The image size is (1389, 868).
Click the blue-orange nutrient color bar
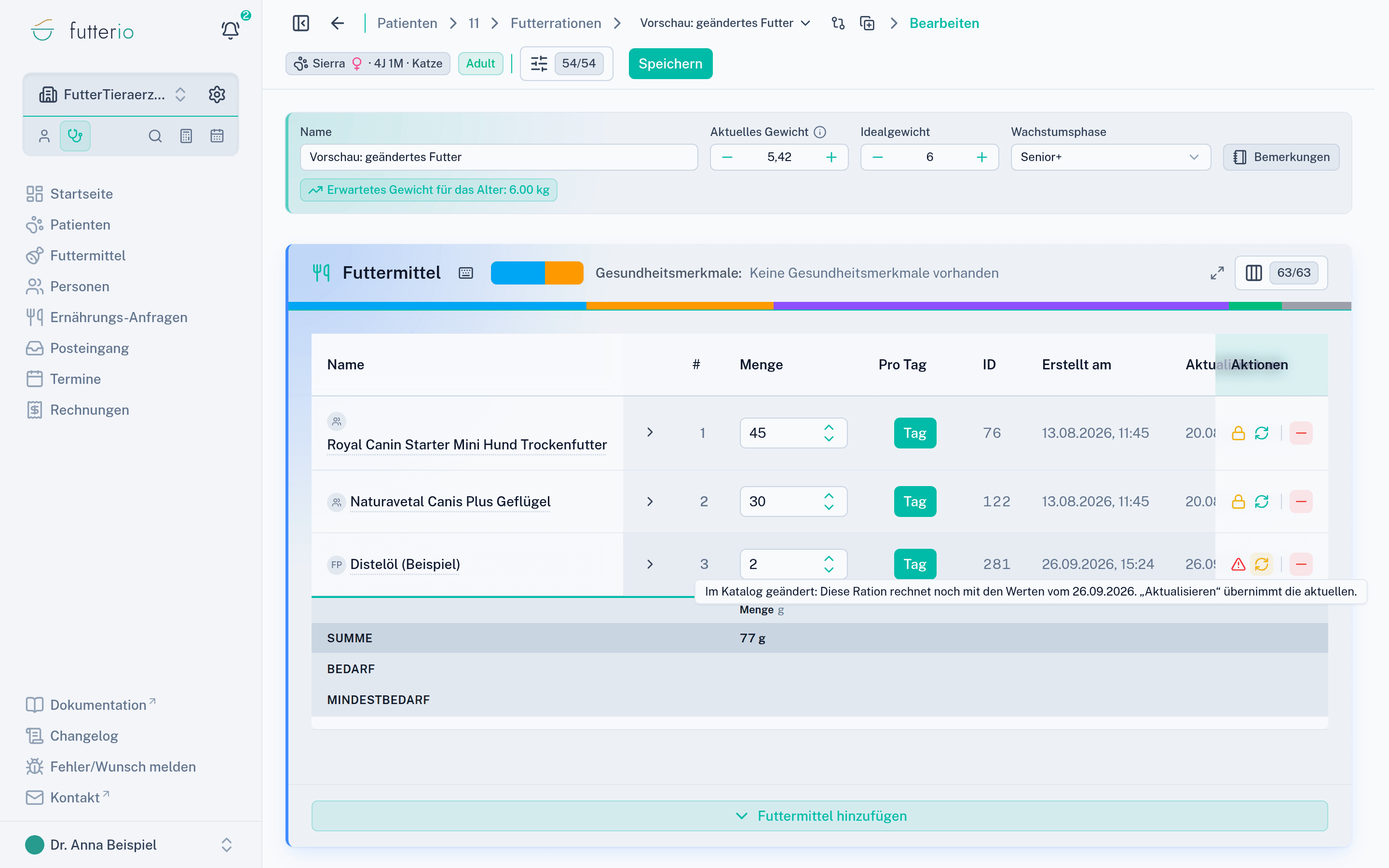pyautogui.click(x=537, y=272)
